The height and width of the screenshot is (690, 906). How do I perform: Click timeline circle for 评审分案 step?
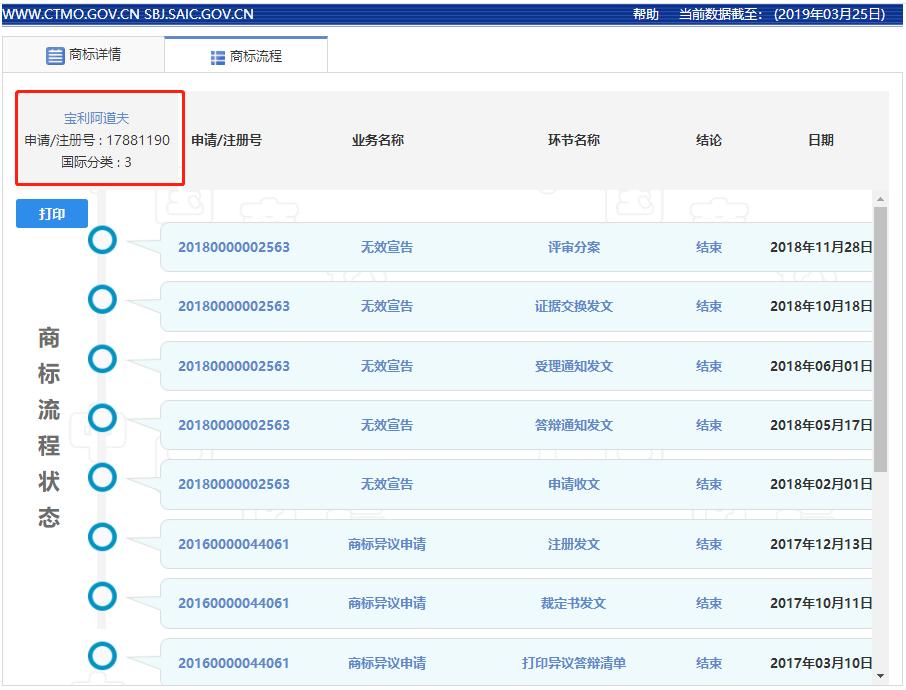(x=102, y=240)
